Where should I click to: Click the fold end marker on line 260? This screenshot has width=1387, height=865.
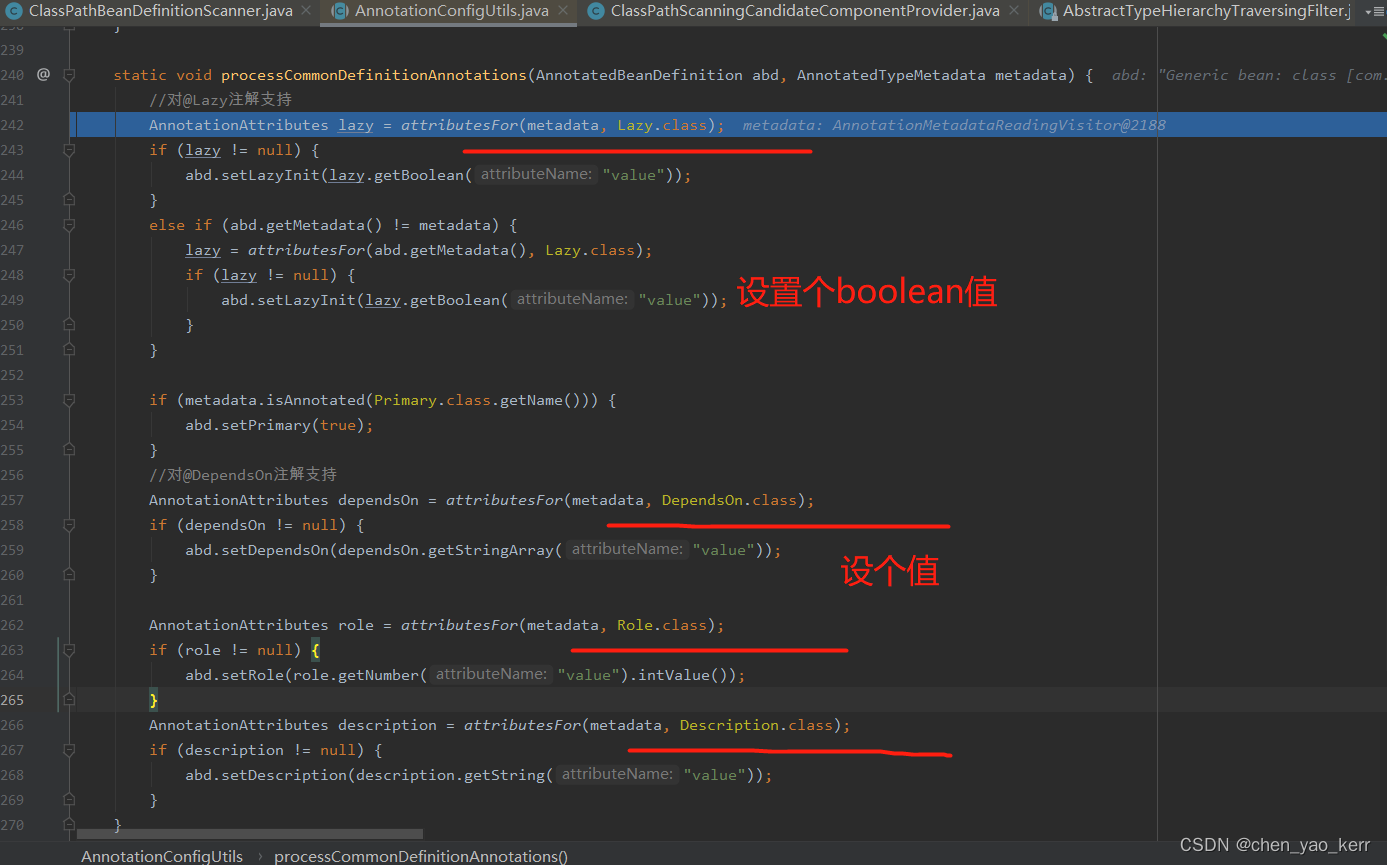pyautogui.click(x=69, y=575)
